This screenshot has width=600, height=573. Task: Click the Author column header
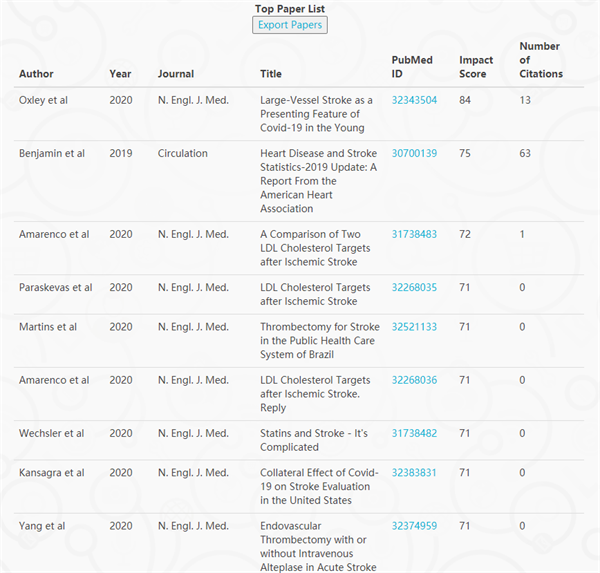pos(36,74)
